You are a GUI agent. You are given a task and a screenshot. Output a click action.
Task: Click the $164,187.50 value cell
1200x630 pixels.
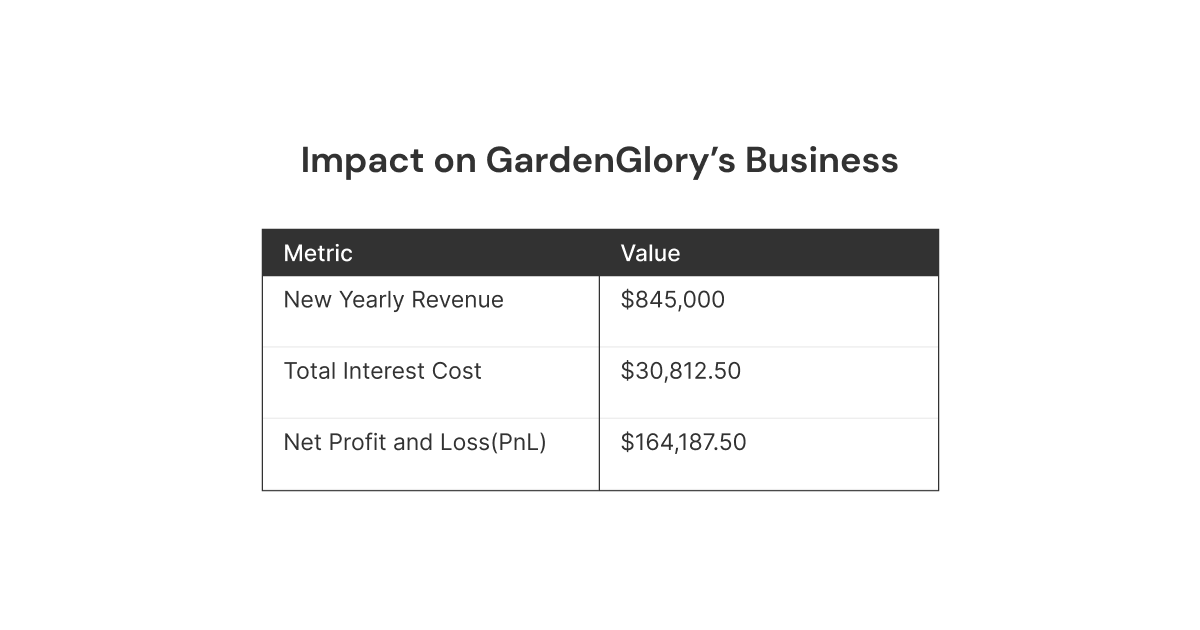(683, 442)
